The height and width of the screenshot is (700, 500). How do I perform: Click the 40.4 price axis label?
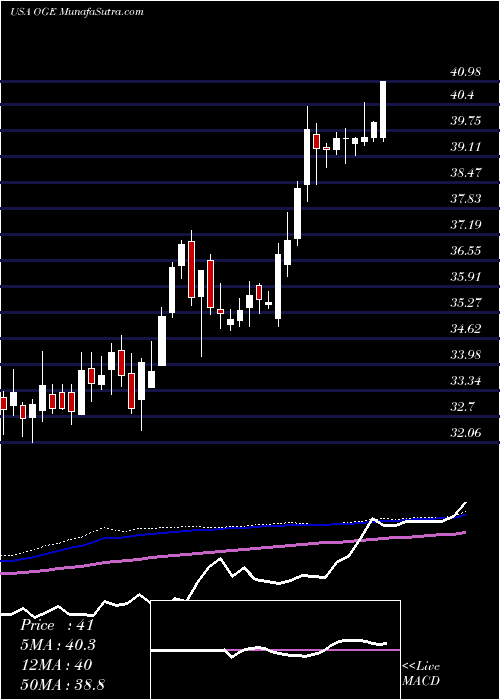point(461,95)
